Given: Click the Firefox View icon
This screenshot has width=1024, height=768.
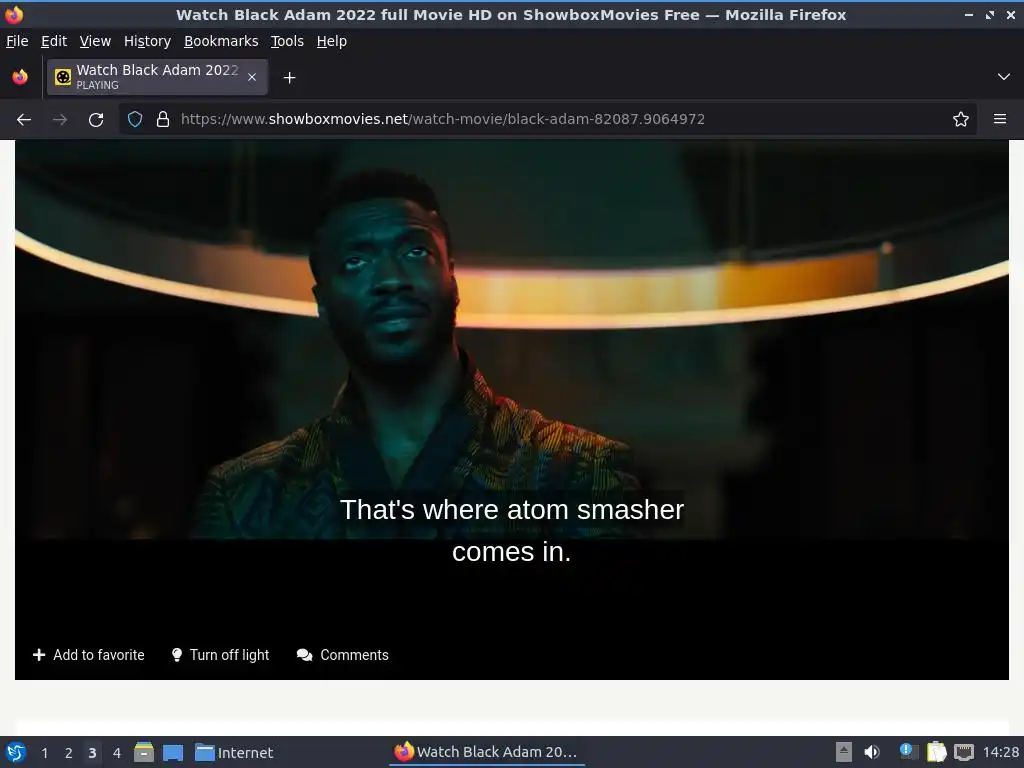Looking at the screenshot, I should [x=20, y=77].
